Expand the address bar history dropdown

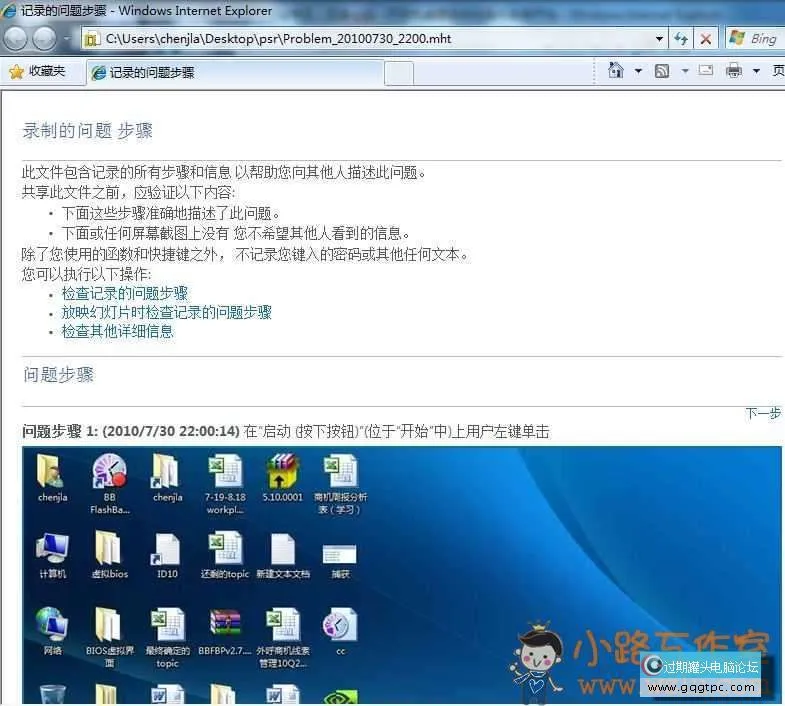pyautogui.click(x=659, y=39)
